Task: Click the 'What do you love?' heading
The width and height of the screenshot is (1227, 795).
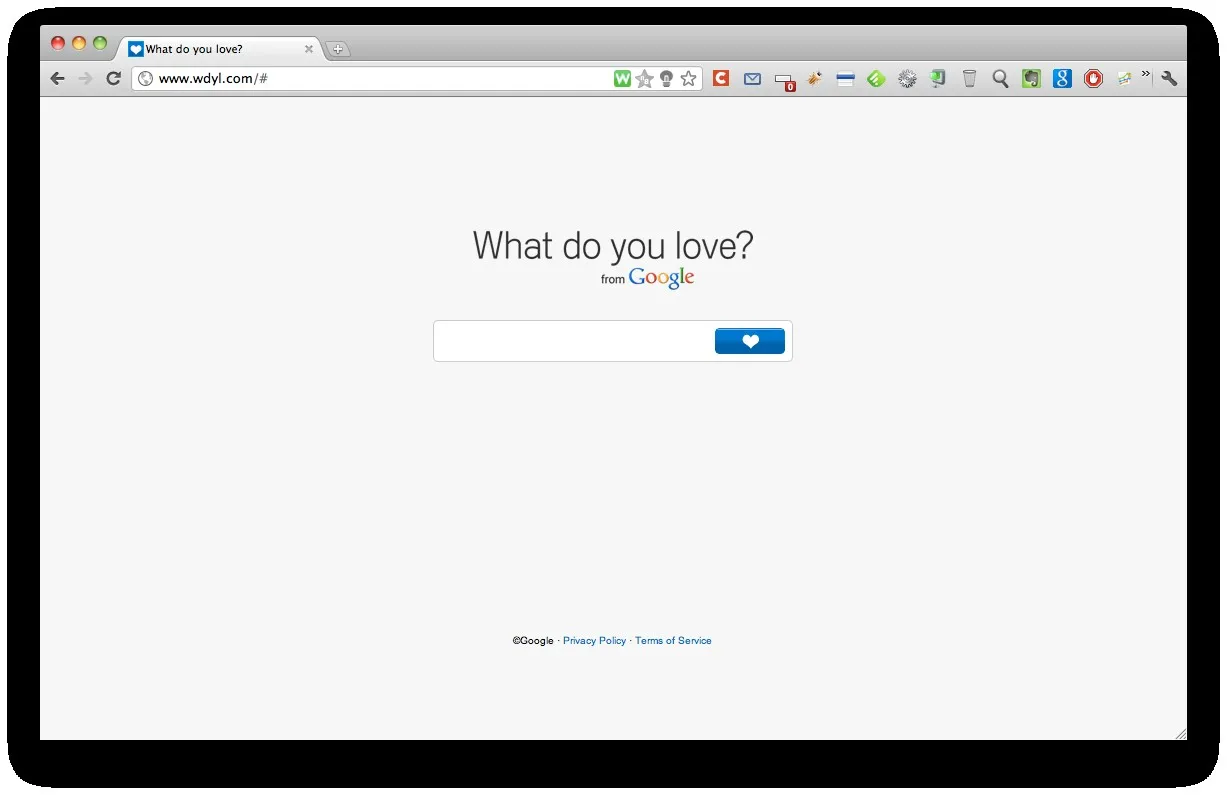Action: tap(613, 246)
